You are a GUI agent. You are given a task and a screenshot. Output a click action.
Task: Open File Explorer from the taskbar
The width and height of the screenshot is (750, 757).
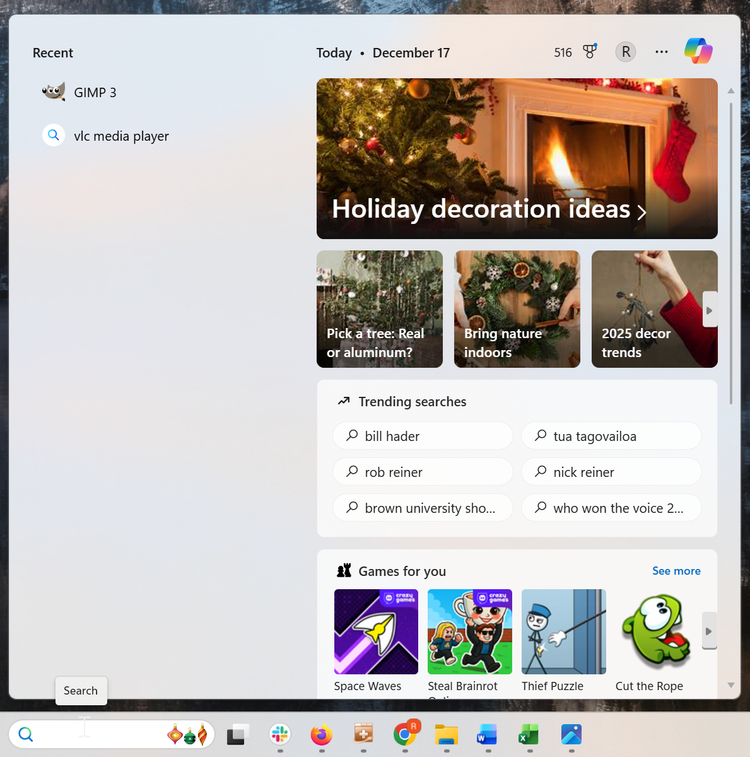(446, 734)
